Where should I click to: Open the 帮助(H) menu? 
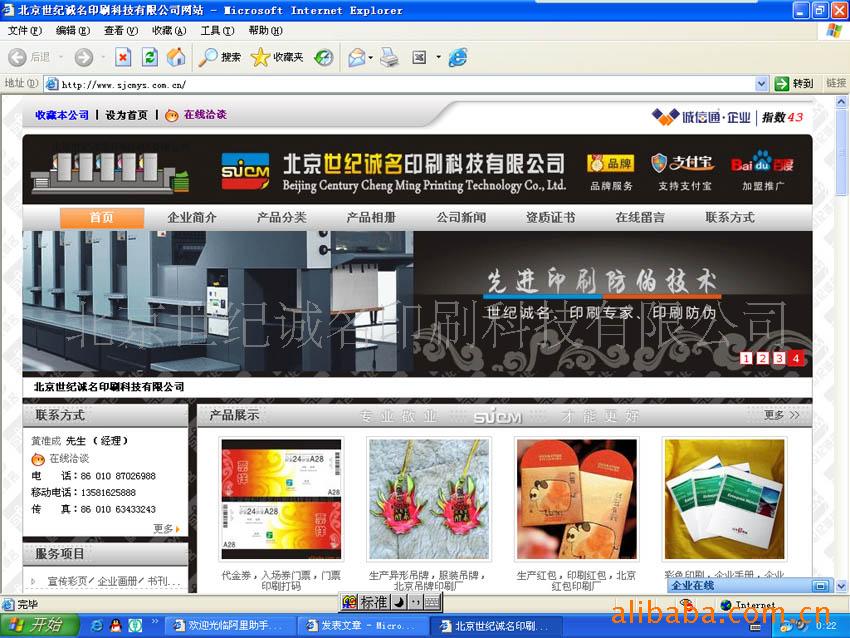point(266,31)
